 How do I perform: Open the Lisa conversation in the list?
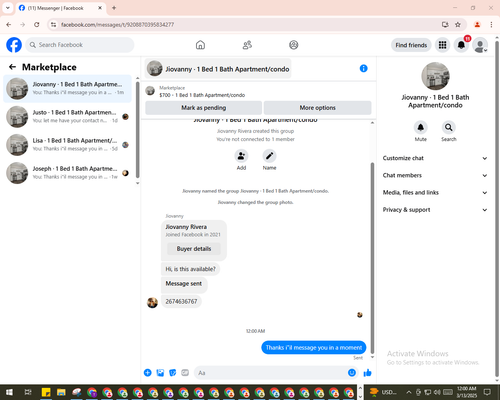[67, 145]
